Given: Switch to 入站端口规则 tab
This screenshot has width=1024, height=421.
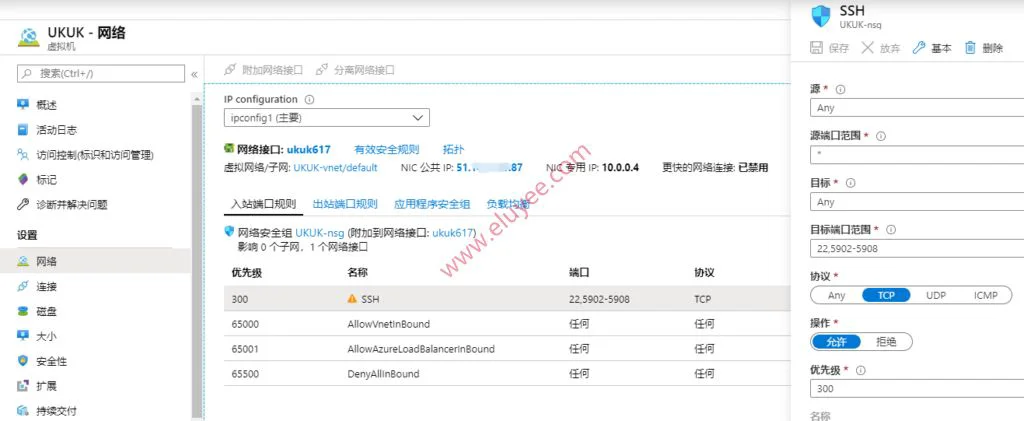Looking at the screenshot, I should tap(263, 204).
